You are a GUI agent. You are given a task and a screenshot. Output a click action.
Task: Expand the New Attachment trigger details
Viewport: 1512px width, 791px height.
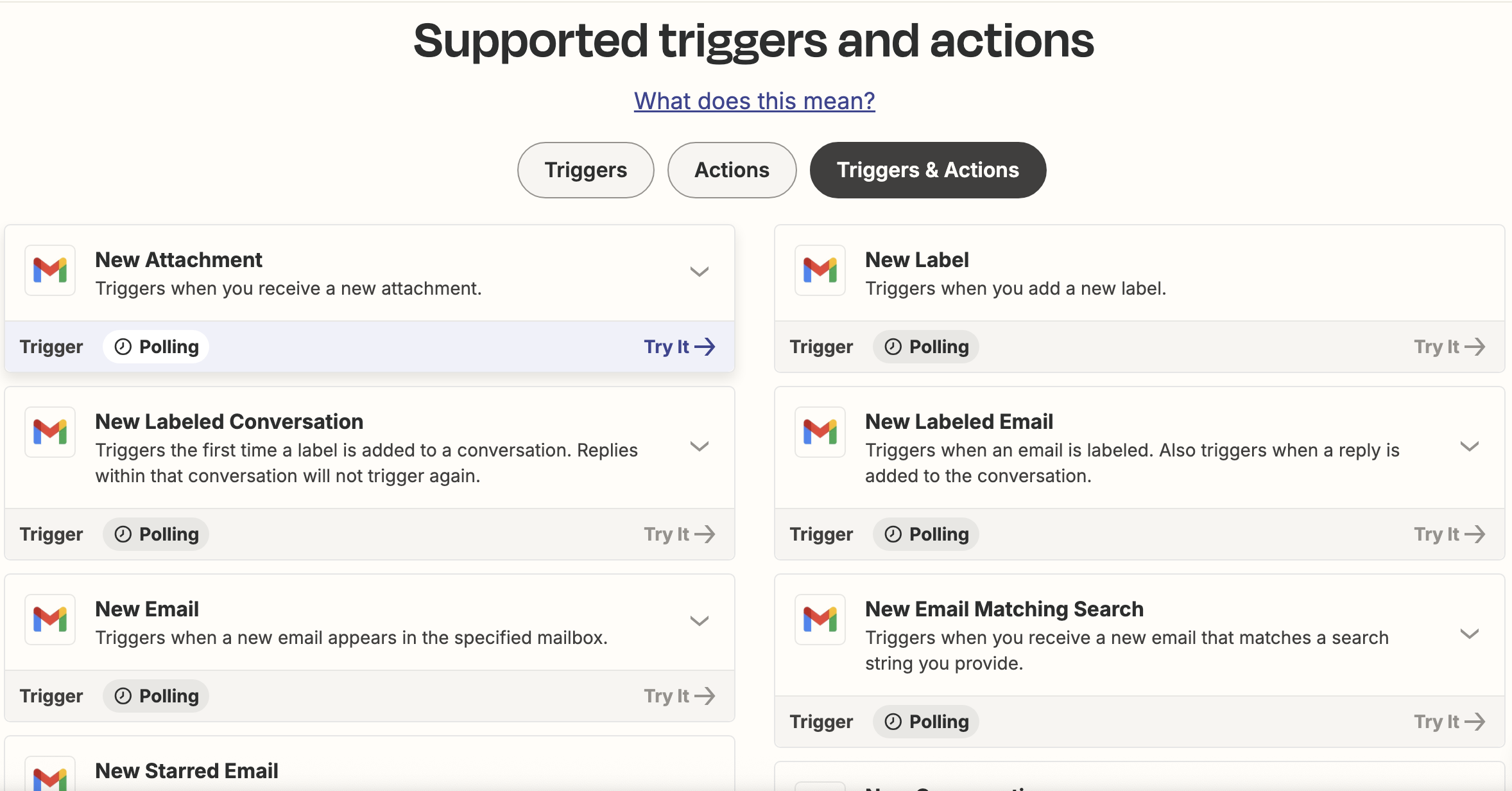(x=699, y=272)
